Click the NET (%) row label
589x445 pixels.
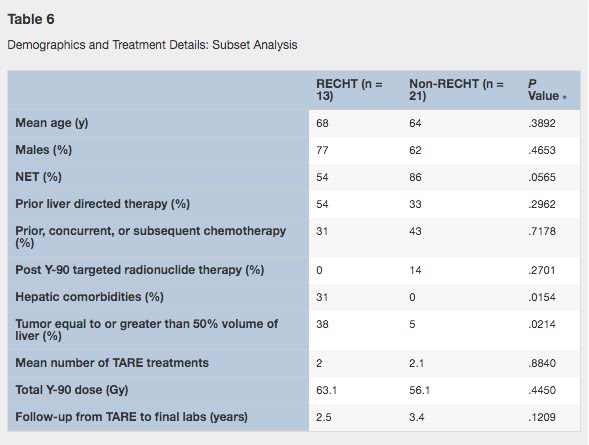coord(38,177)
